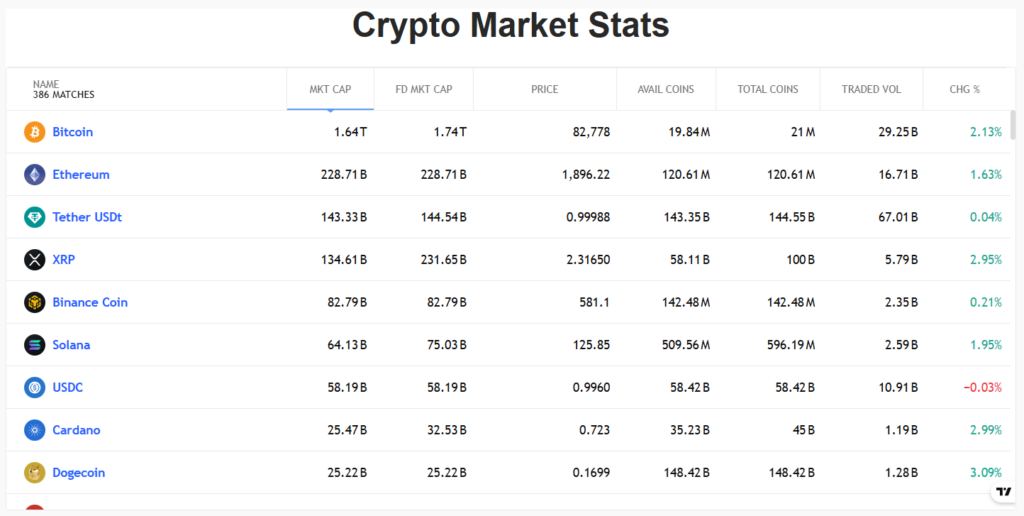Sort table by PRICE column header

click(545, 89)
